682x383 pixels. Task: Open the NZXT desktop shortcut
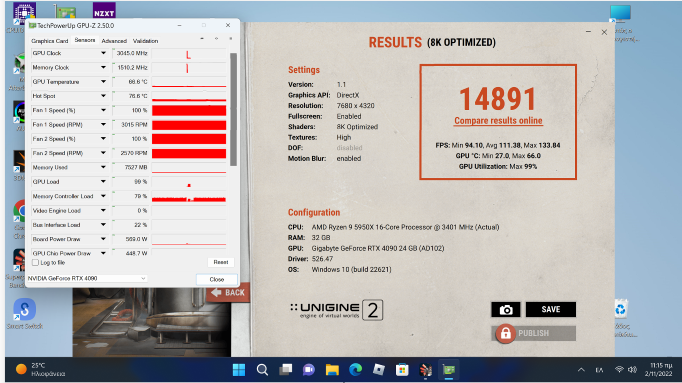(x=104, y=10)
